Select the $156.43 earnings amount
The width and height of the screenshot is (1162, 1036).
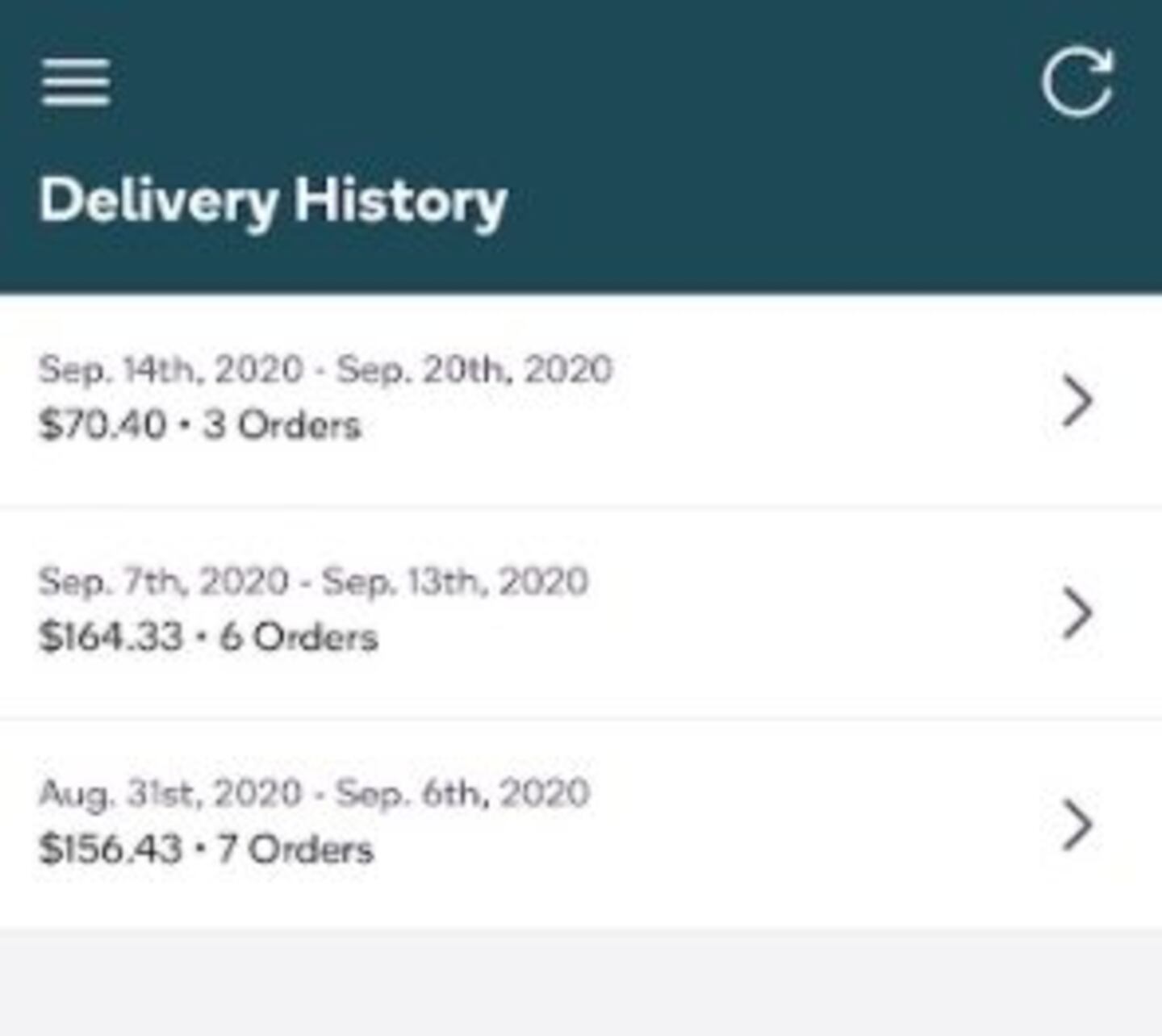point(111,850)
